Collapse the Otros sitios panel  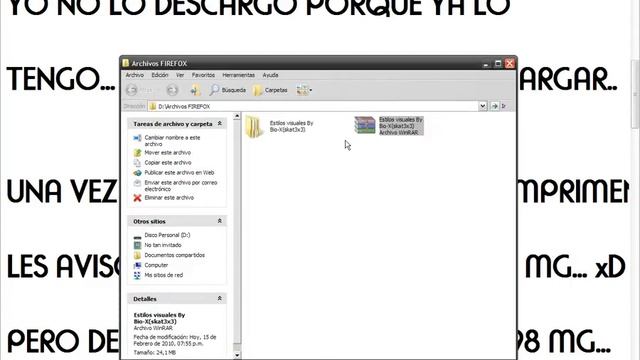click(x=220, y=221)
